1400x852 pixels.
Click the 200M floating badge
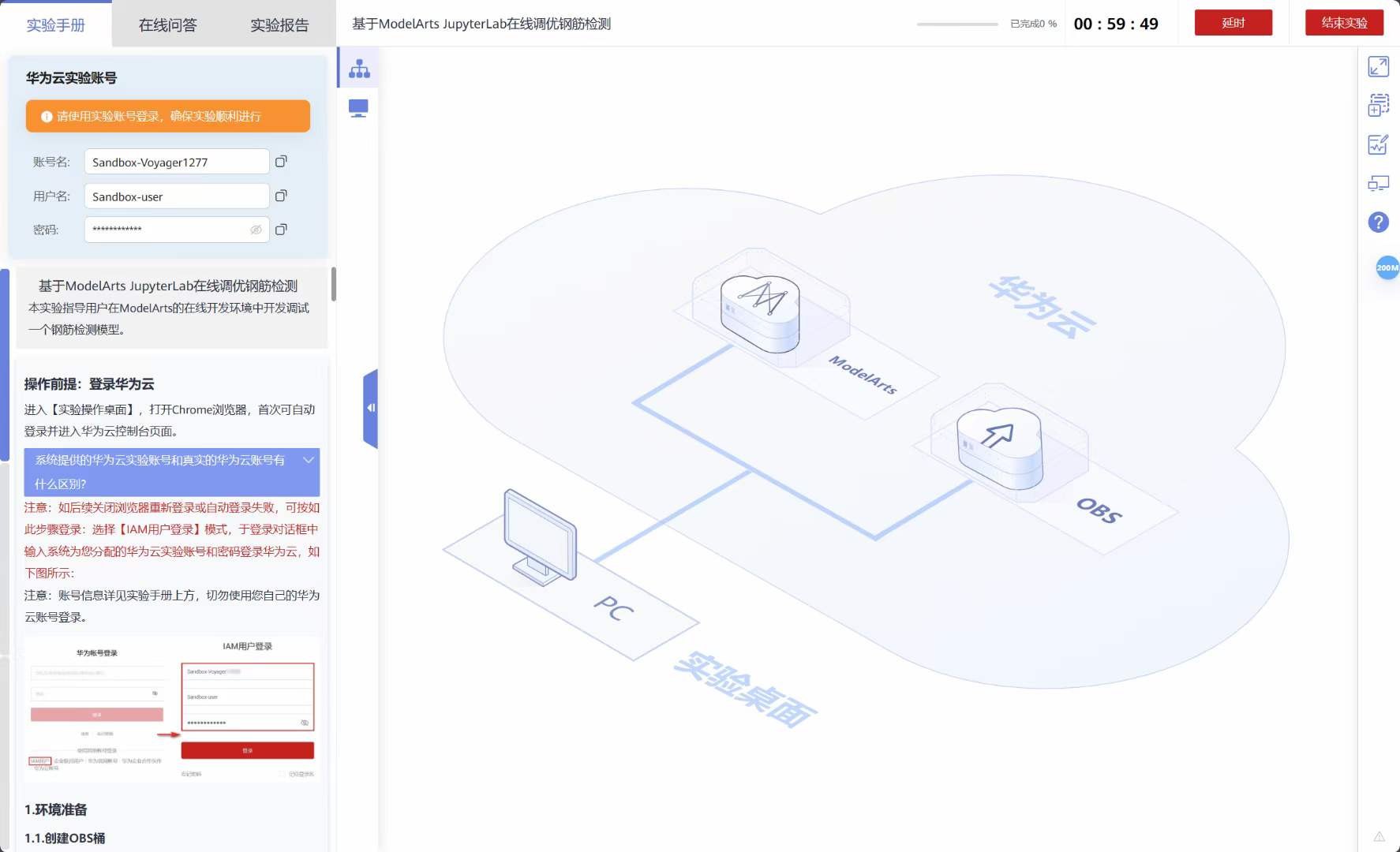[1387, 267]
